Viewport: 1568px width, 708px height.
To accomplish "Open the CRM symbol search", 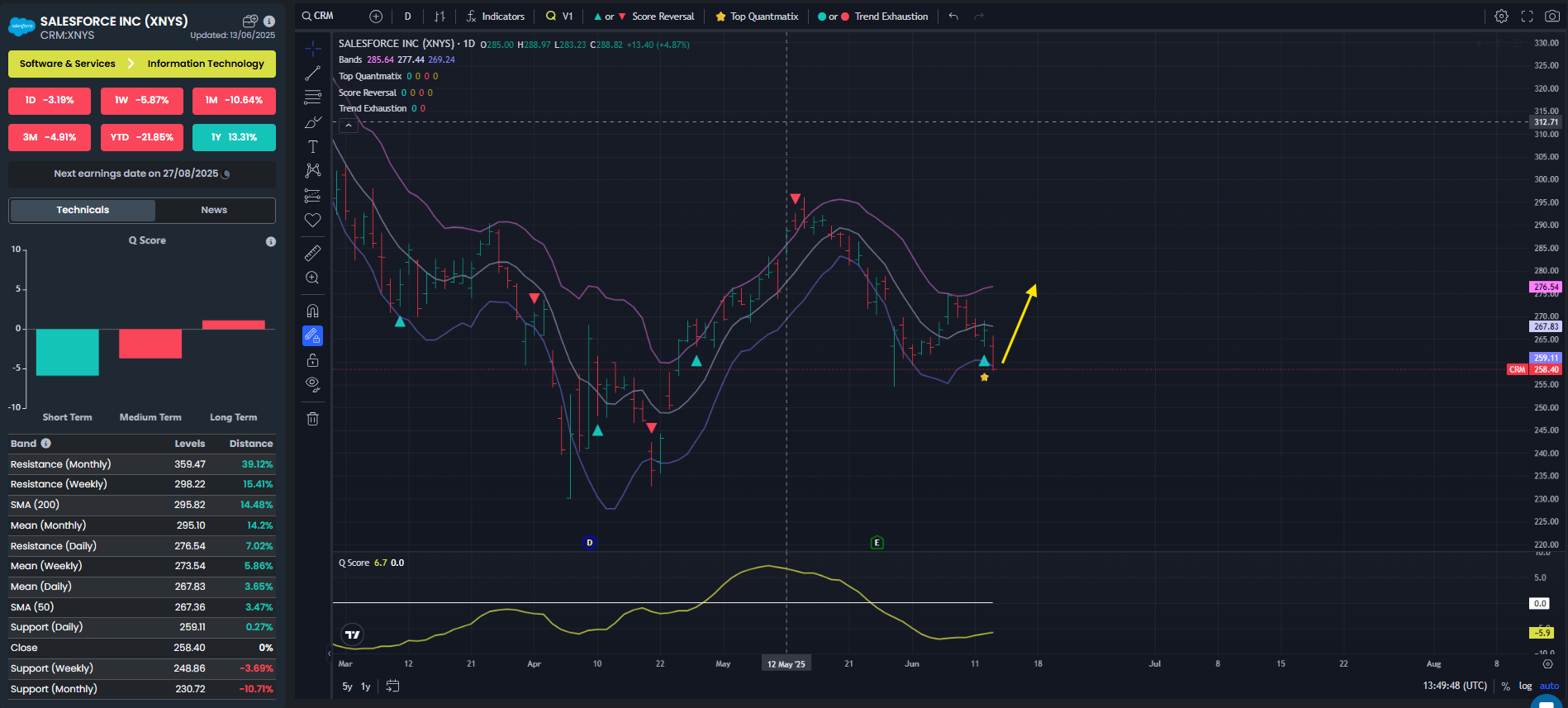I will click(318, 17).
